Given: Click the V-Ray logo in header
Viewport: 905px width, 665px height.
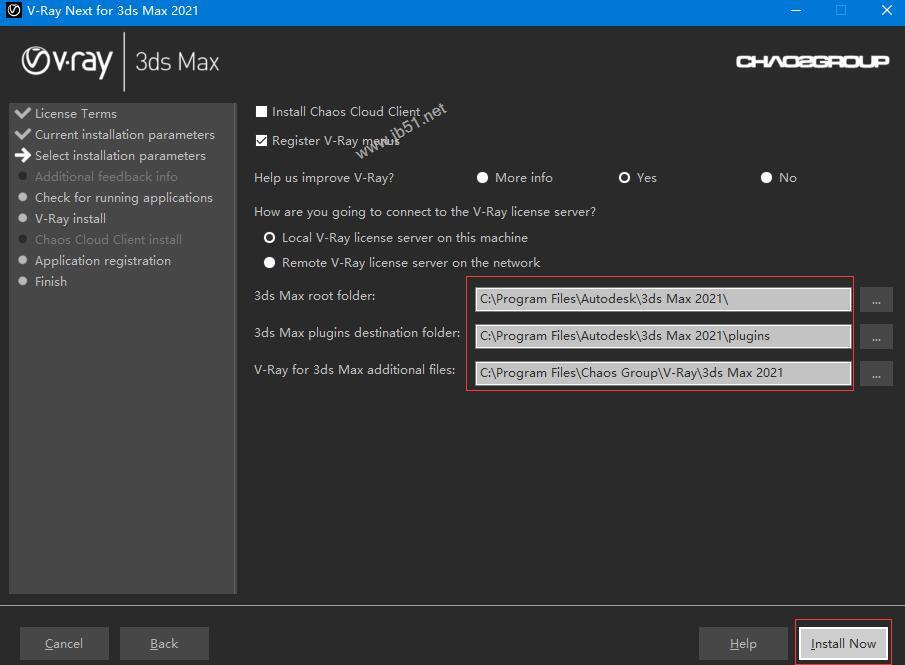Looking at the screenshot, I should (67, 62).
